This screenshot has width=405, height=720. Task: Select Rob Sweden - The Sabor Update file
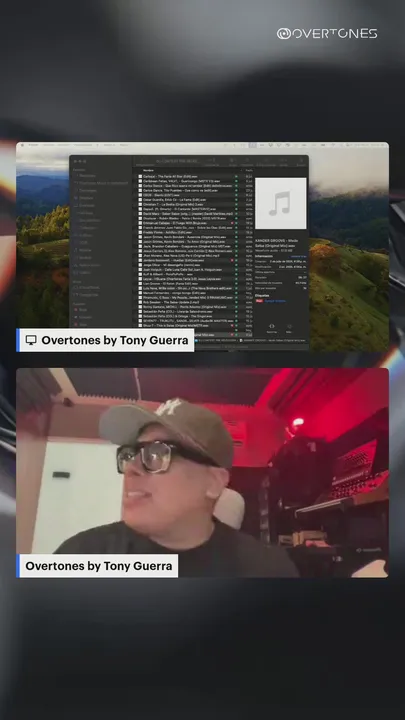coord(195,302)
